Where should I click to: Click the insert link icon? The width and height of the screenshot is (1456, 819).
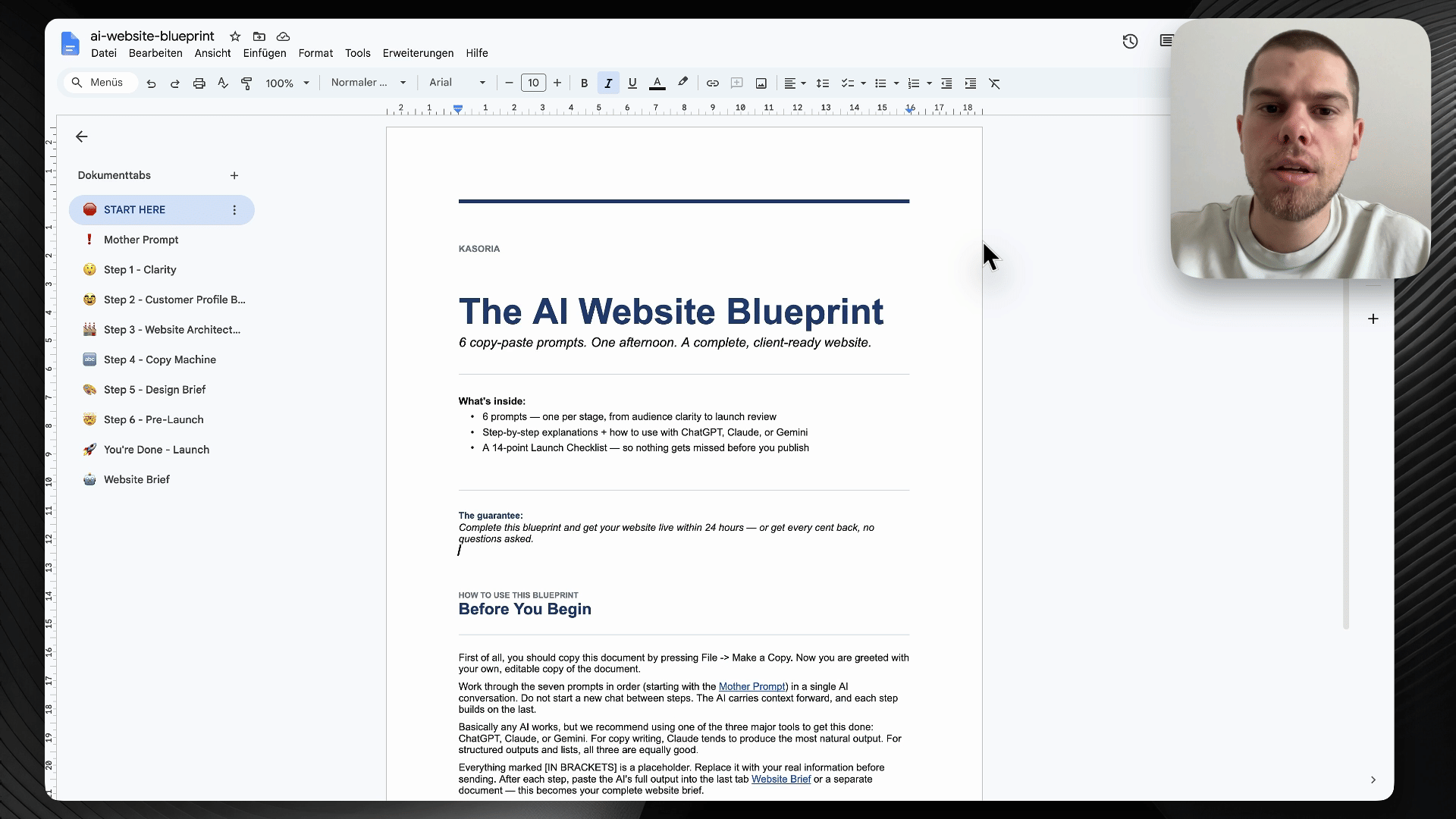pyautogui.click(x=712, y=83)
